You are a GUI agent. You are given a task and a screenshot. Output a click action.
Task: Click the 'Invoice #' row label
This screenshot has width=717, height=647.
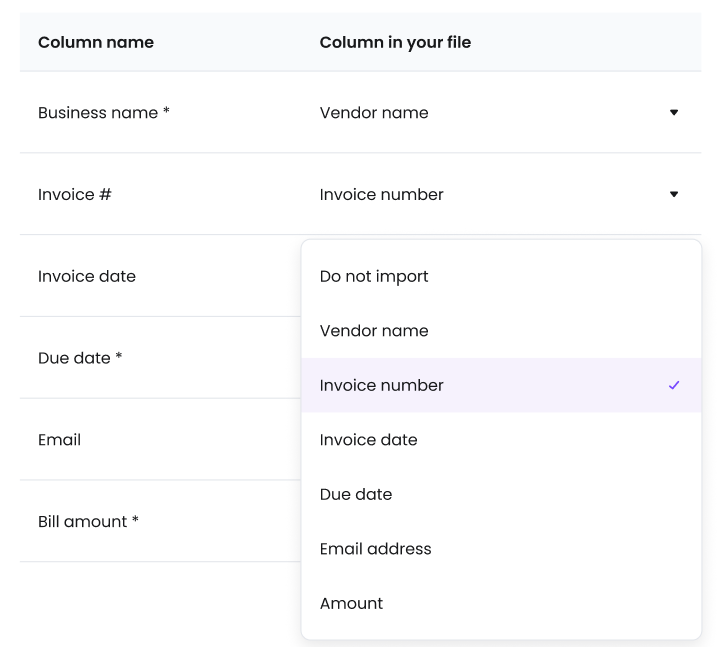75,195
